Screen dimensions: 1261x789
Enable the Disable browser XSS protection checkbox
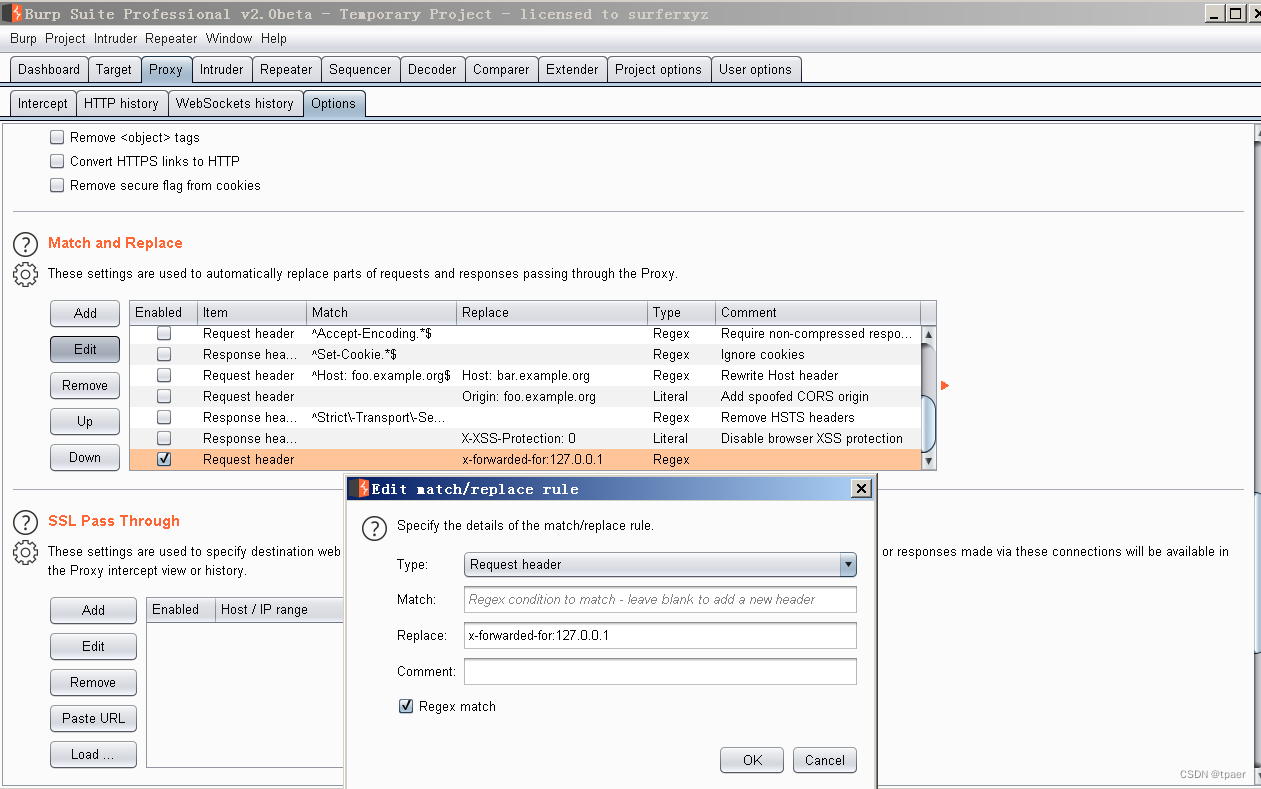coord(164,438)
